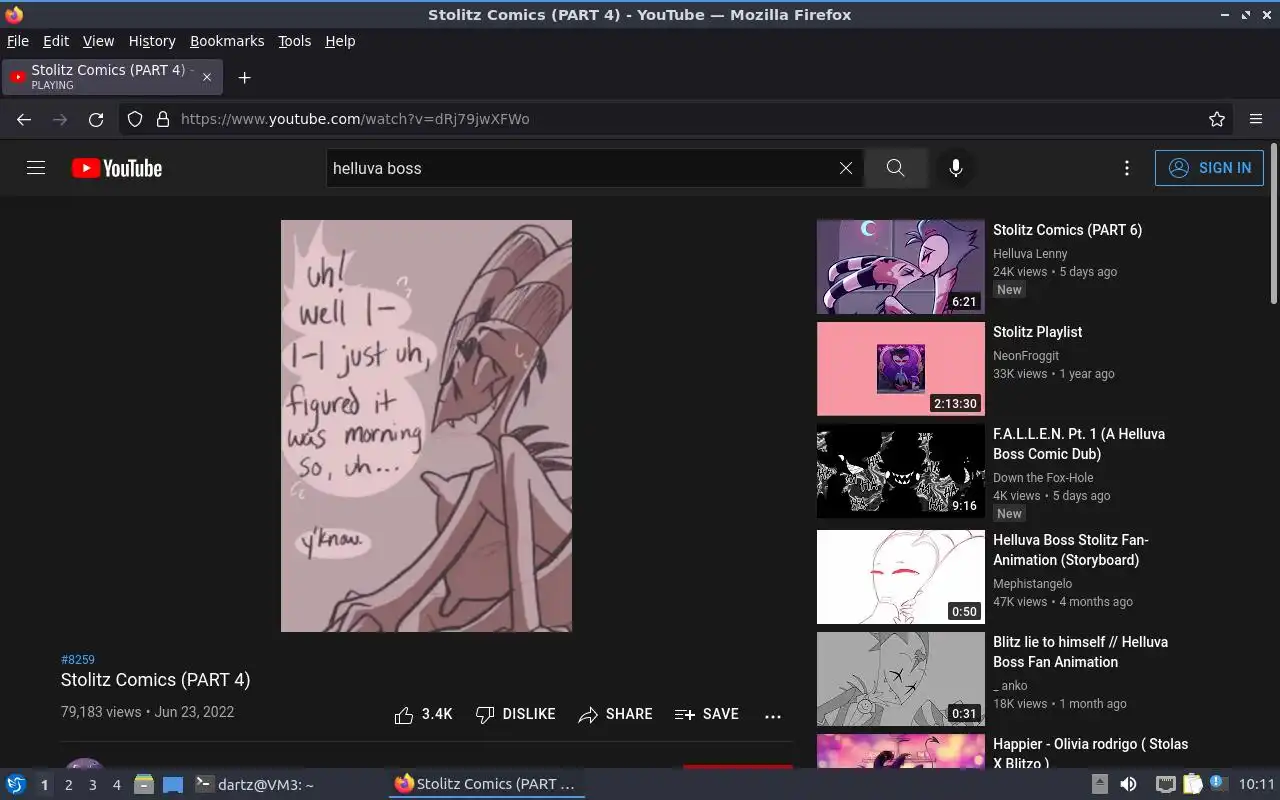Switch to workspace 3 in taskbar
Image resolution: width=1280 pixels, height=800 pixels.
point(92,785)
